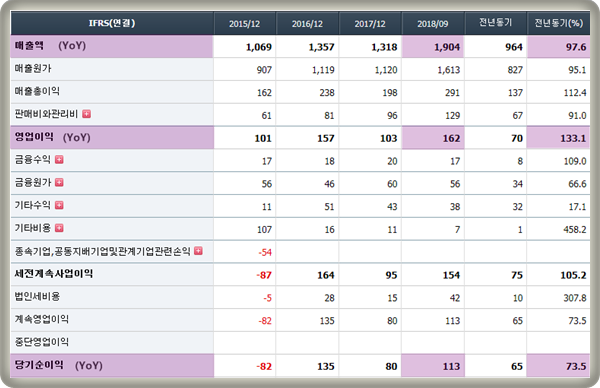Click the (YoY) label beside 당기순이익
Image resolution: width=600 pixels, height=388 pixels.
pyautogui.click(x=89, y=365)
